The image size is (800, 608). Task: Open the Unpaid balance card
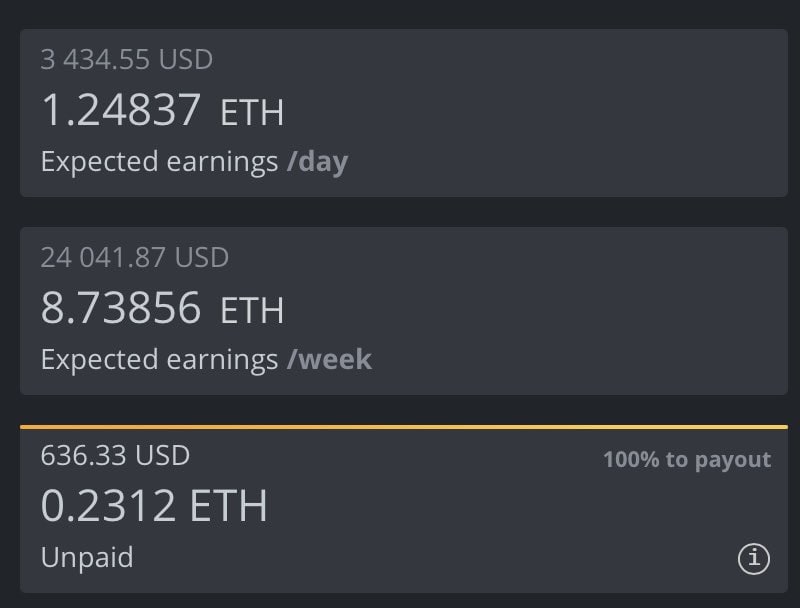coord(404,509)
